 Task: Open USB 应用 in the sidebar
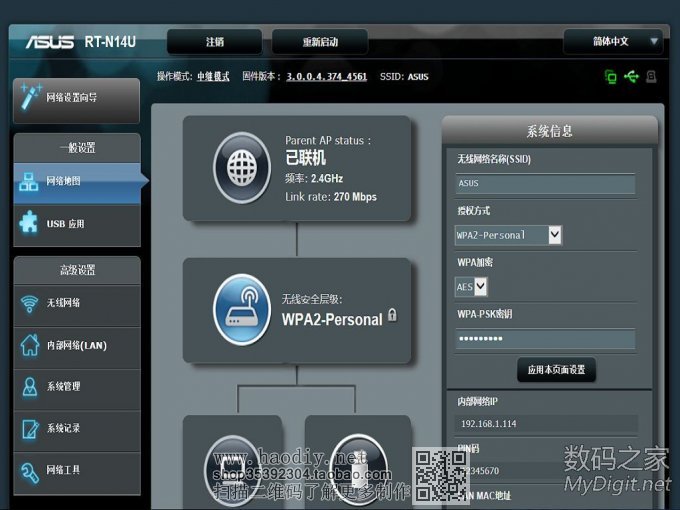pyautogui.click(x=77, y=225)
